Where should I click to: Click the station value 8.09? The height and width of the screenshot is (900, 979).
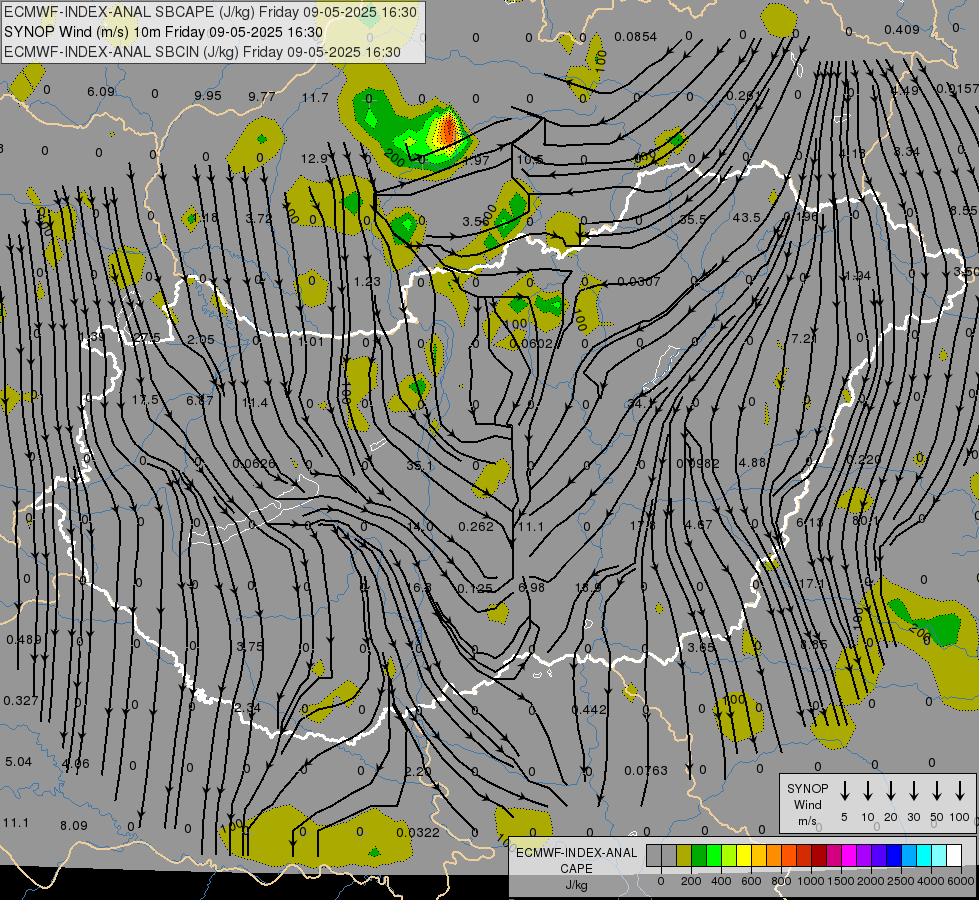pyautogui.click(x=74, y=826)
